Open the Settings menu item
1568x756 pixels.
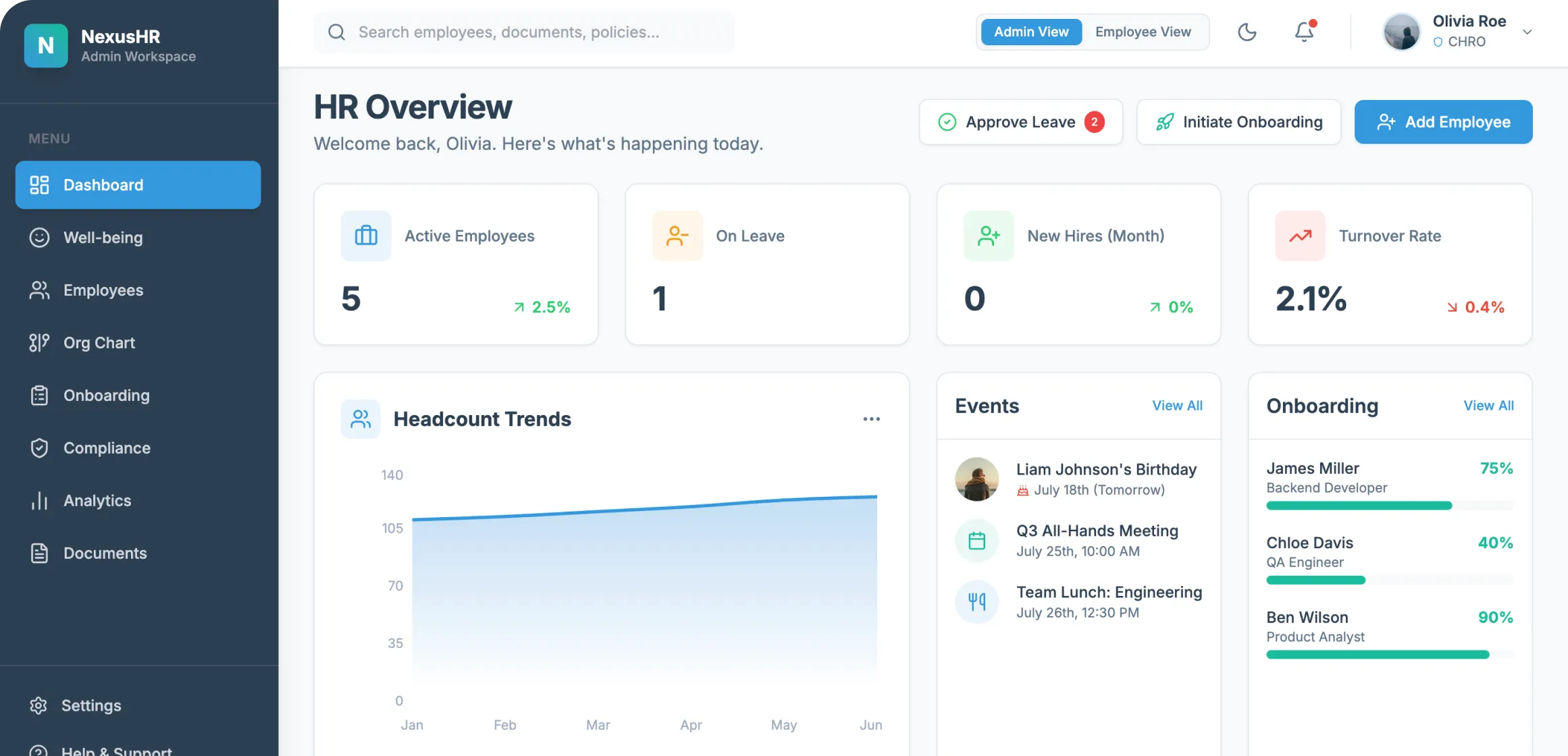(x=92, y=705)
